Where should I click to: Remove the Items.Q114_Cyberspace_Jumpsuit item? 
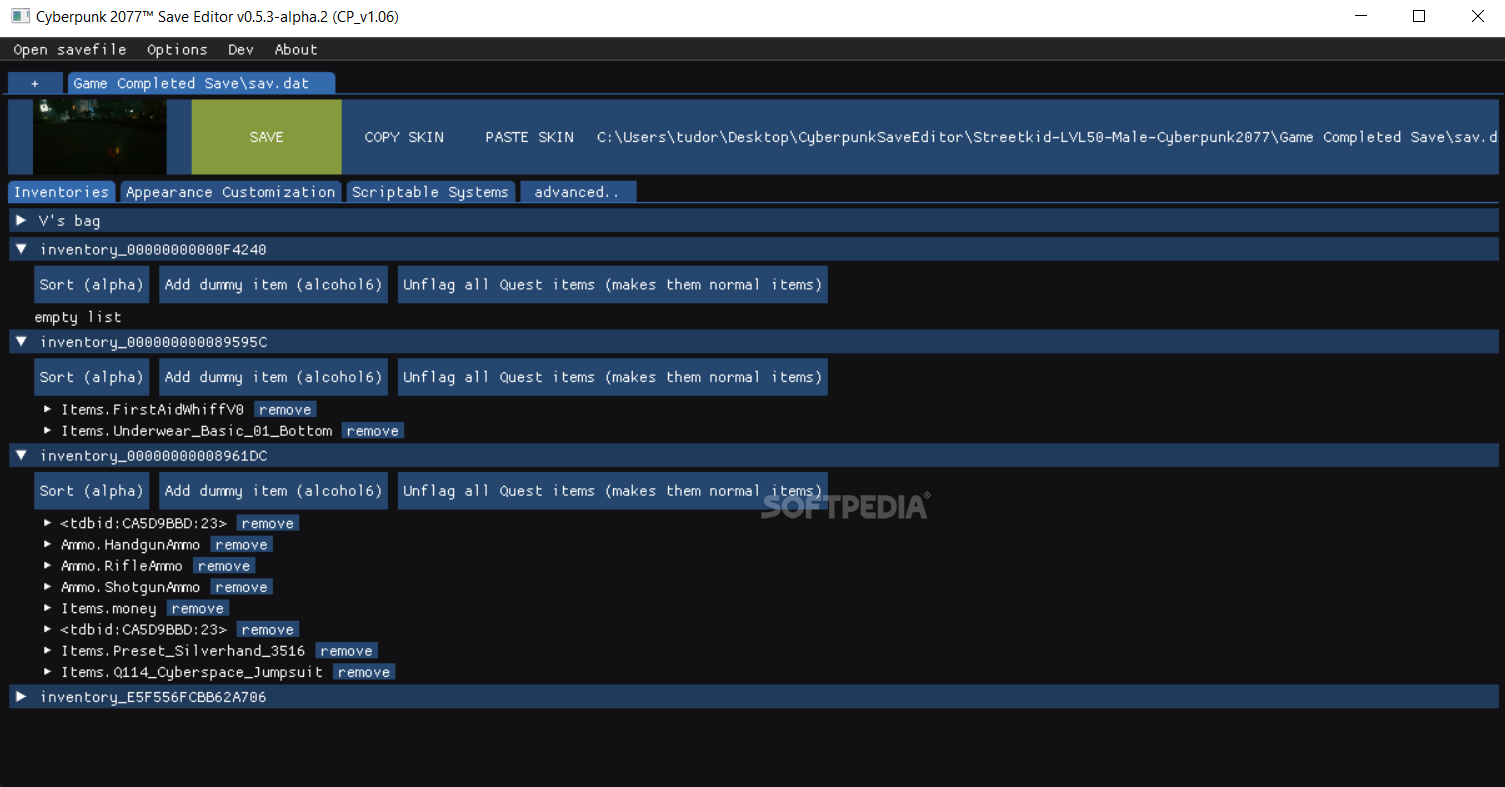coord(364,672)
